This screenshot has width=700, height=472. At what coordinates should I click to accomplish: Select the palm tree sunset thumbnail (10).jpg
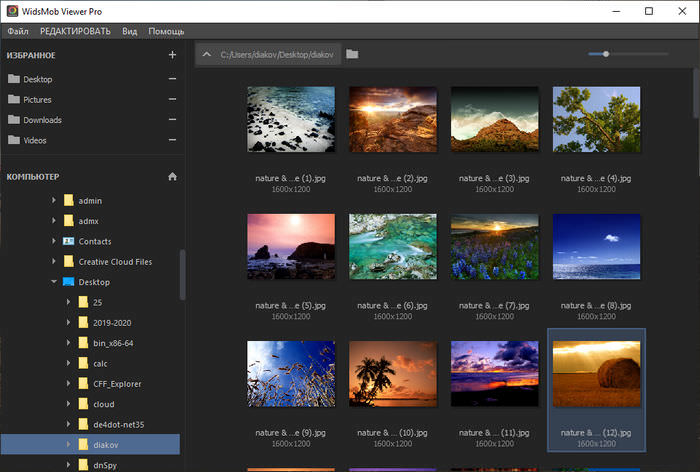pyautogui.click(x=392, y=375)
